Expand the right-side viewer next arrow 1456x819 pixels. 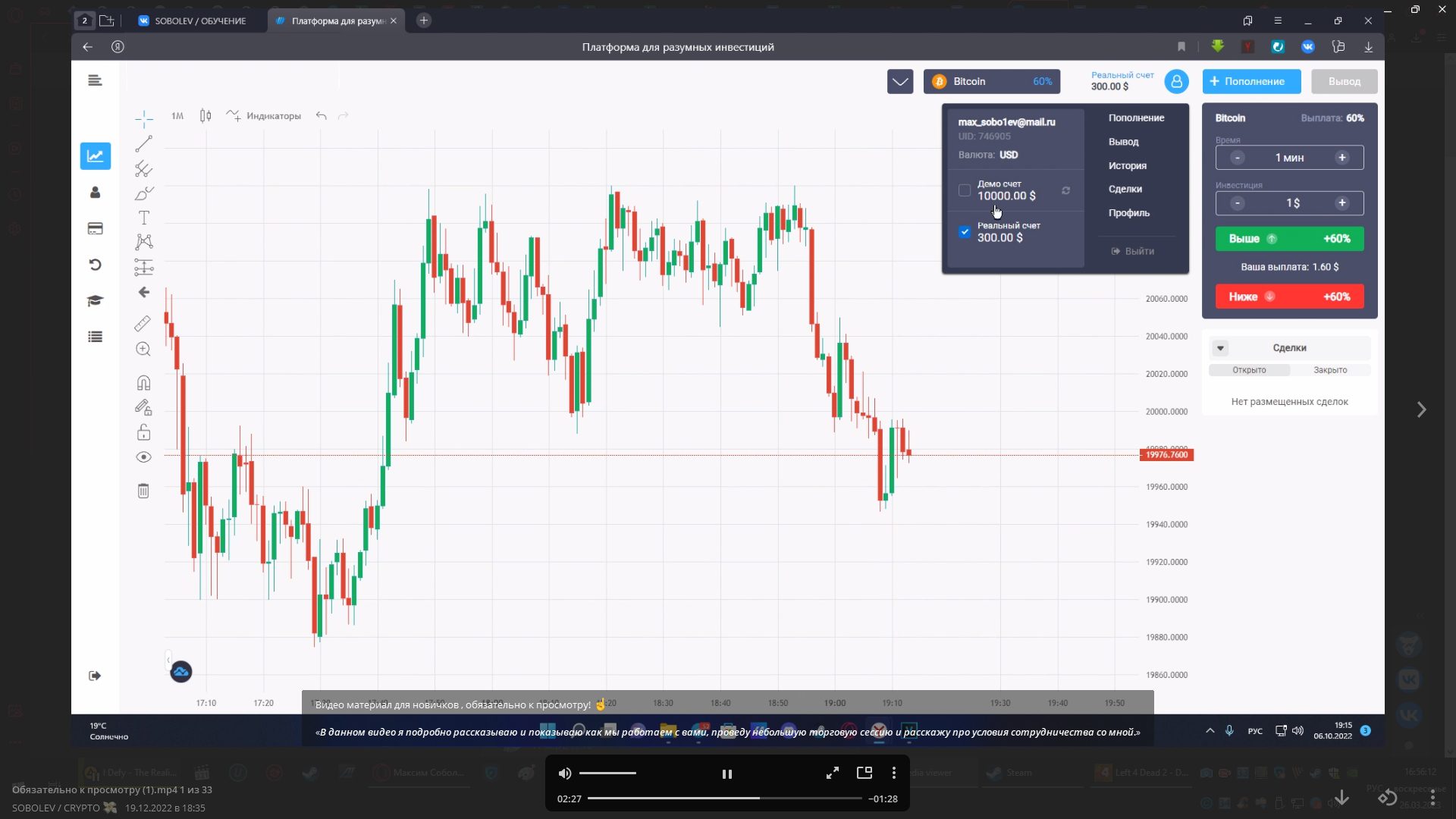tap(1421, 409)
